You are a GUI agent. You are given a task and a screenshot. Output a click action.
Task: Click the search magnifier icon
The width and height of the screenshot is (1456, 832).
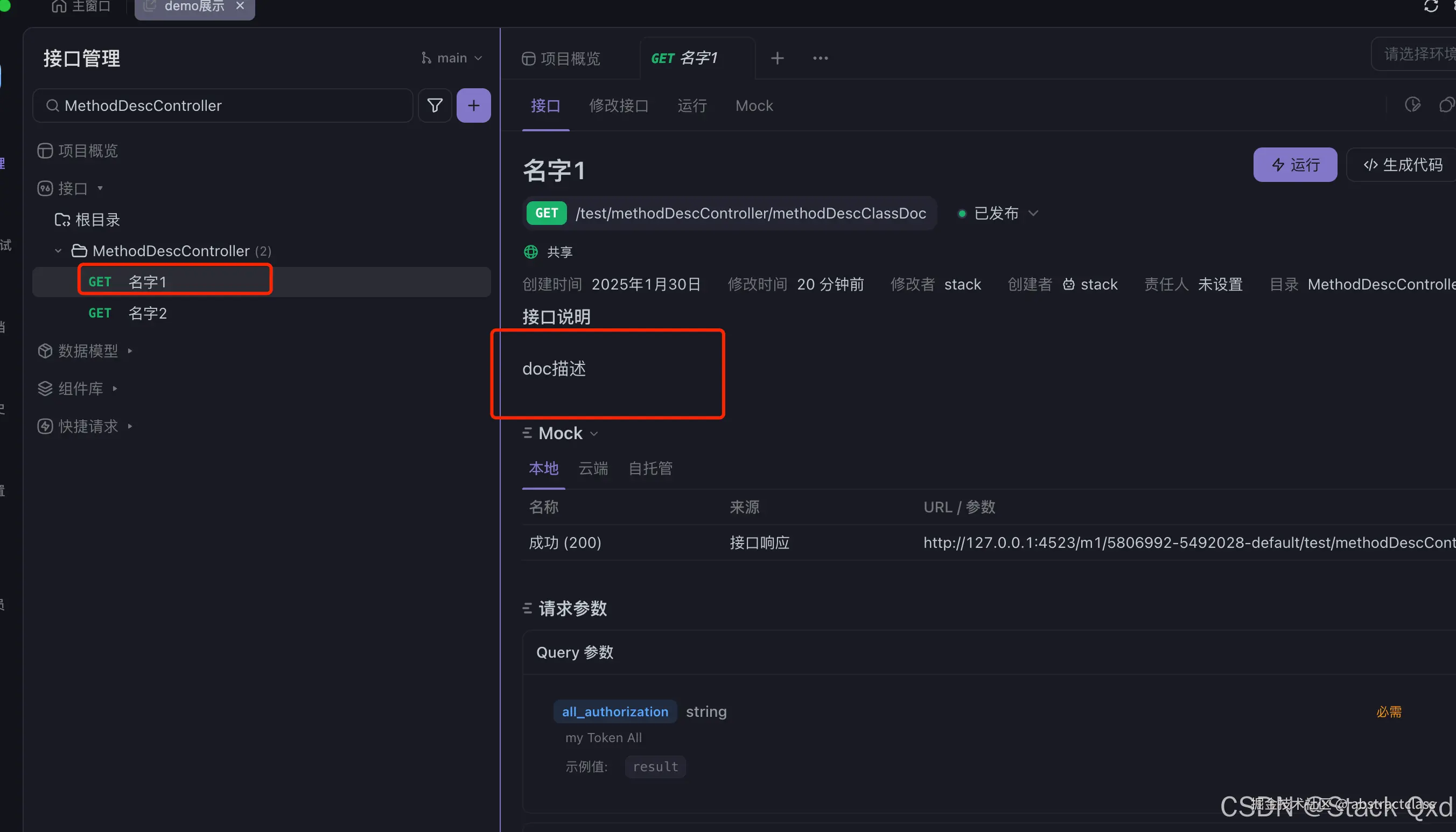pos(52,105)
